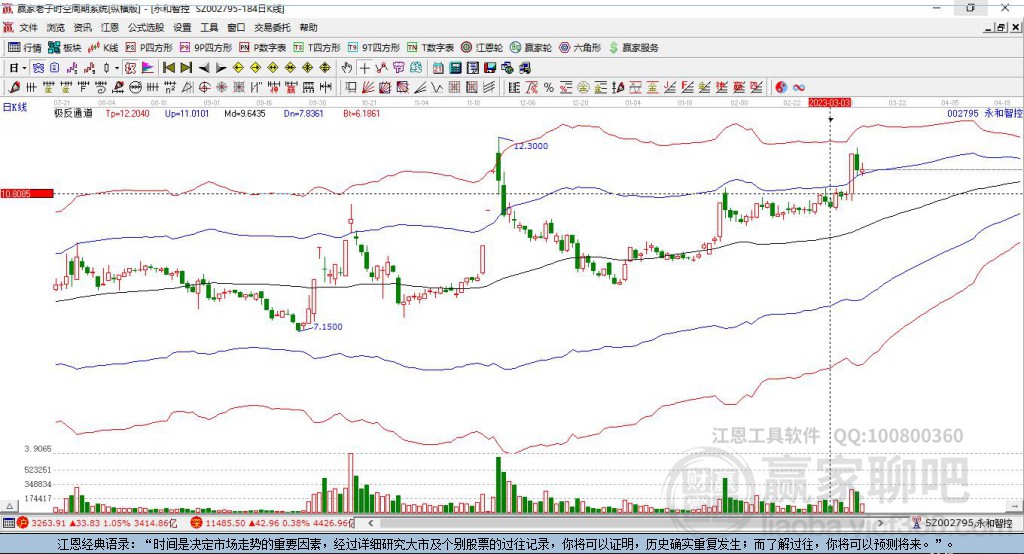
Task: Click the zigzag line drawing icon
Action: (x=381, y=68)
